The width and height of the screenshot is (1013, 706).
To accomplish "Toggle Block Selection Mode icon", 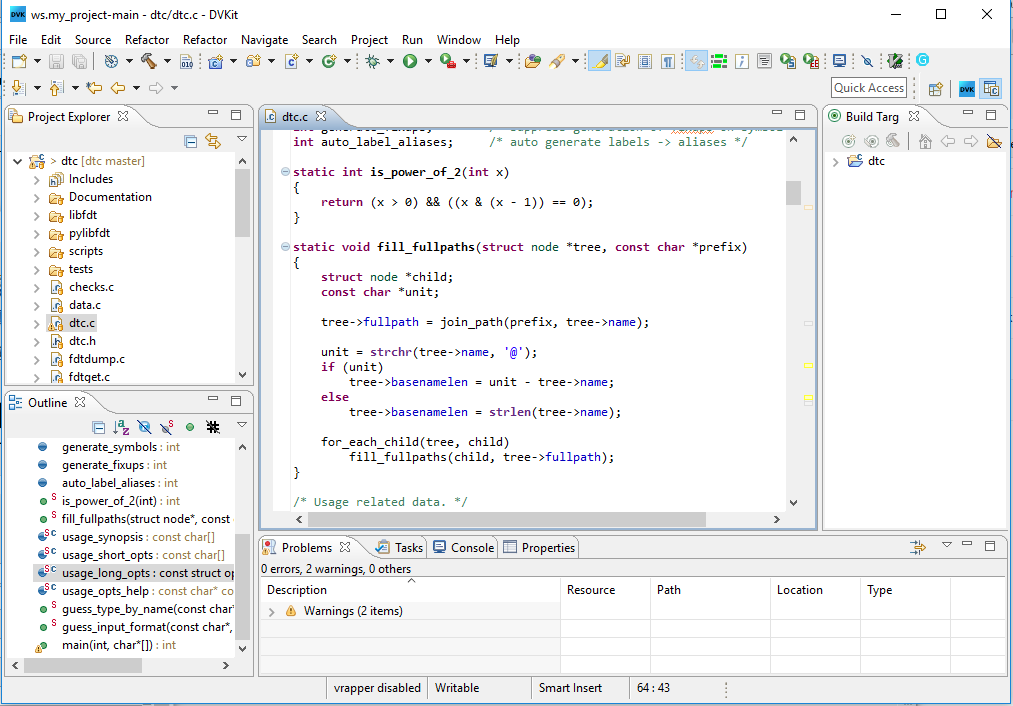I will 645,61.
